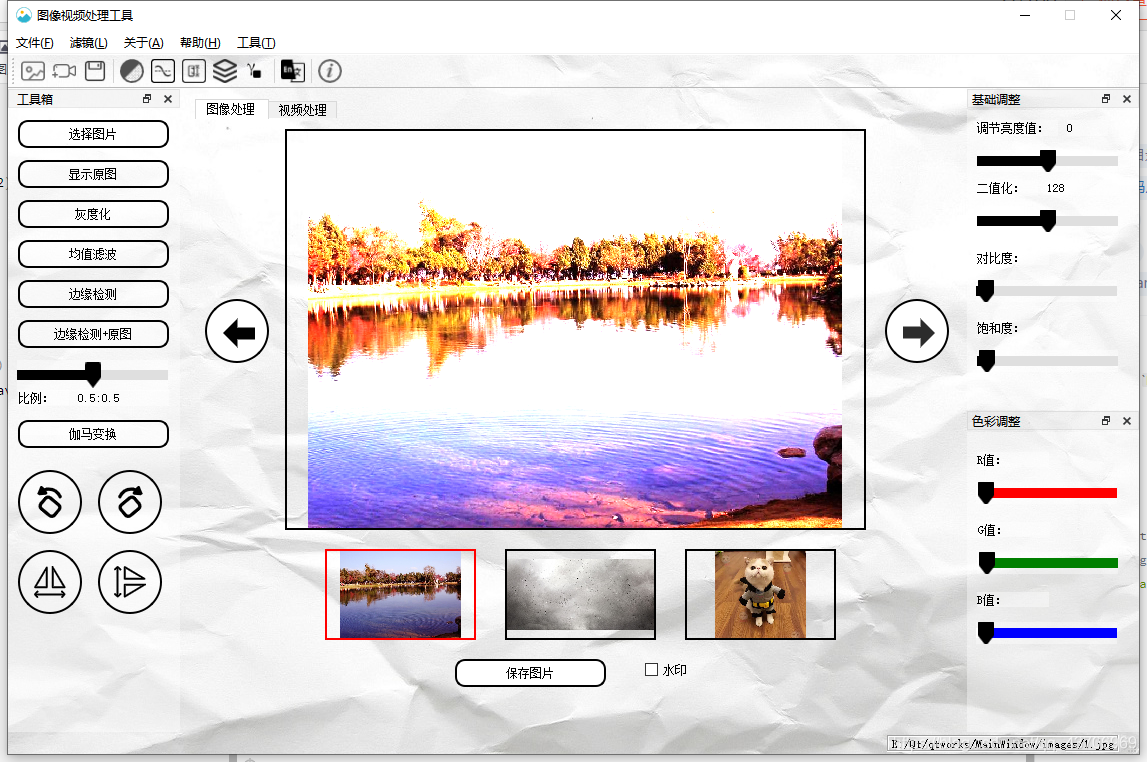Close the 基础调整 panel
The width and height of the screenshot is (1147, 762).
click(1127, 99)
